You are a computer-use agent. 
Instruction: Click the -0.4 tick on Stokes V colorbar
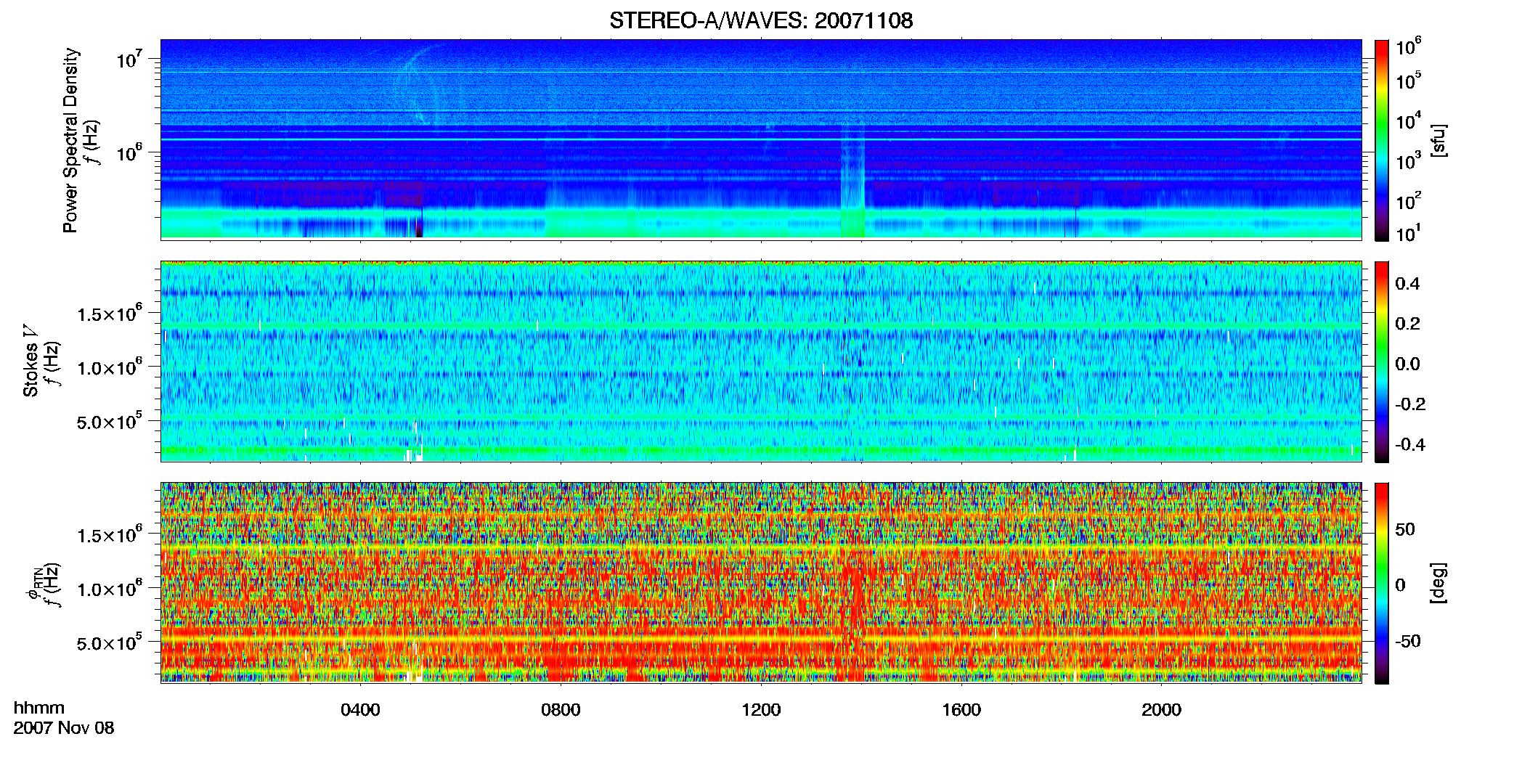[x=1410, y=445]
